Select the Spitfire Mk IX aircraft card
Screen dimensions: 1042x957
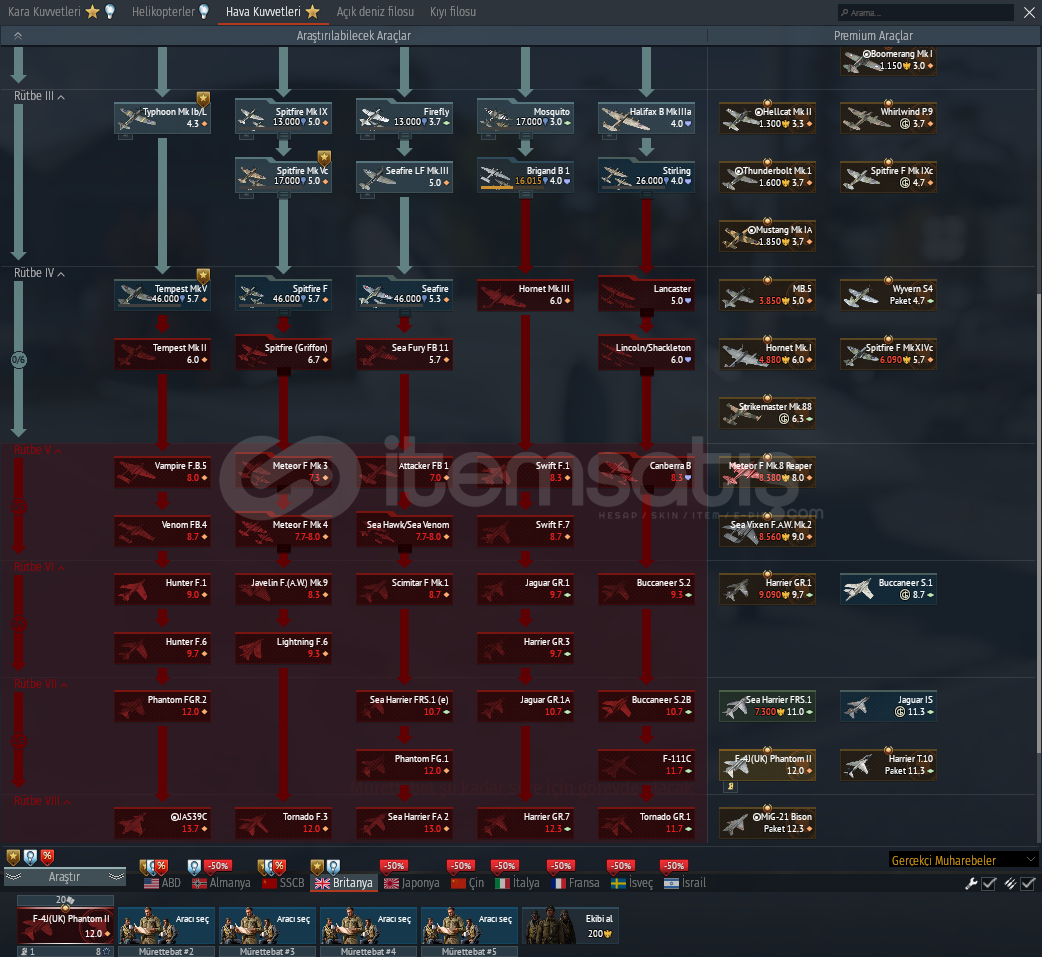coord(284,118)
